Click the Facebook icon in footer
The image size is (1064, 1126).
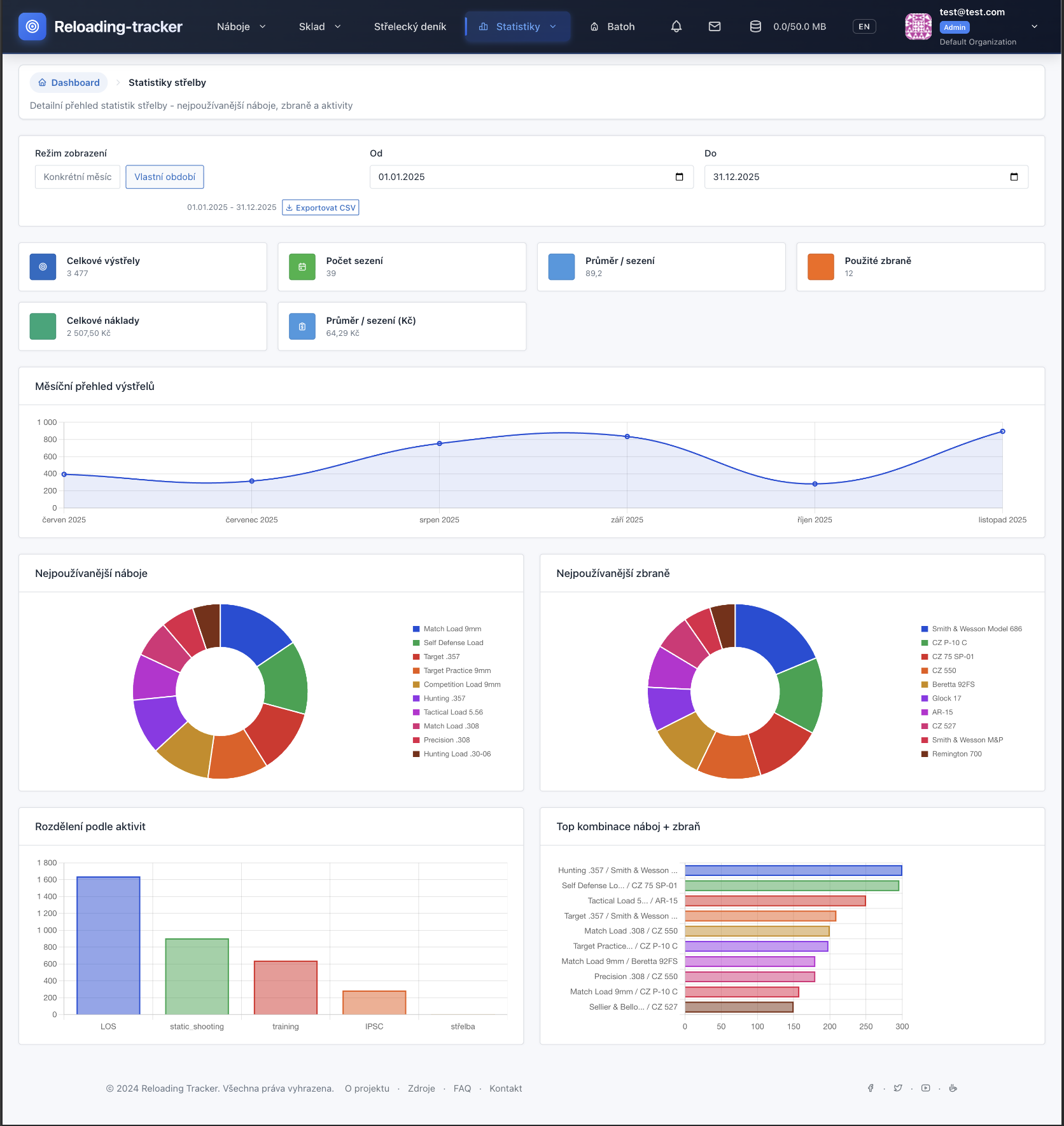871,1088
